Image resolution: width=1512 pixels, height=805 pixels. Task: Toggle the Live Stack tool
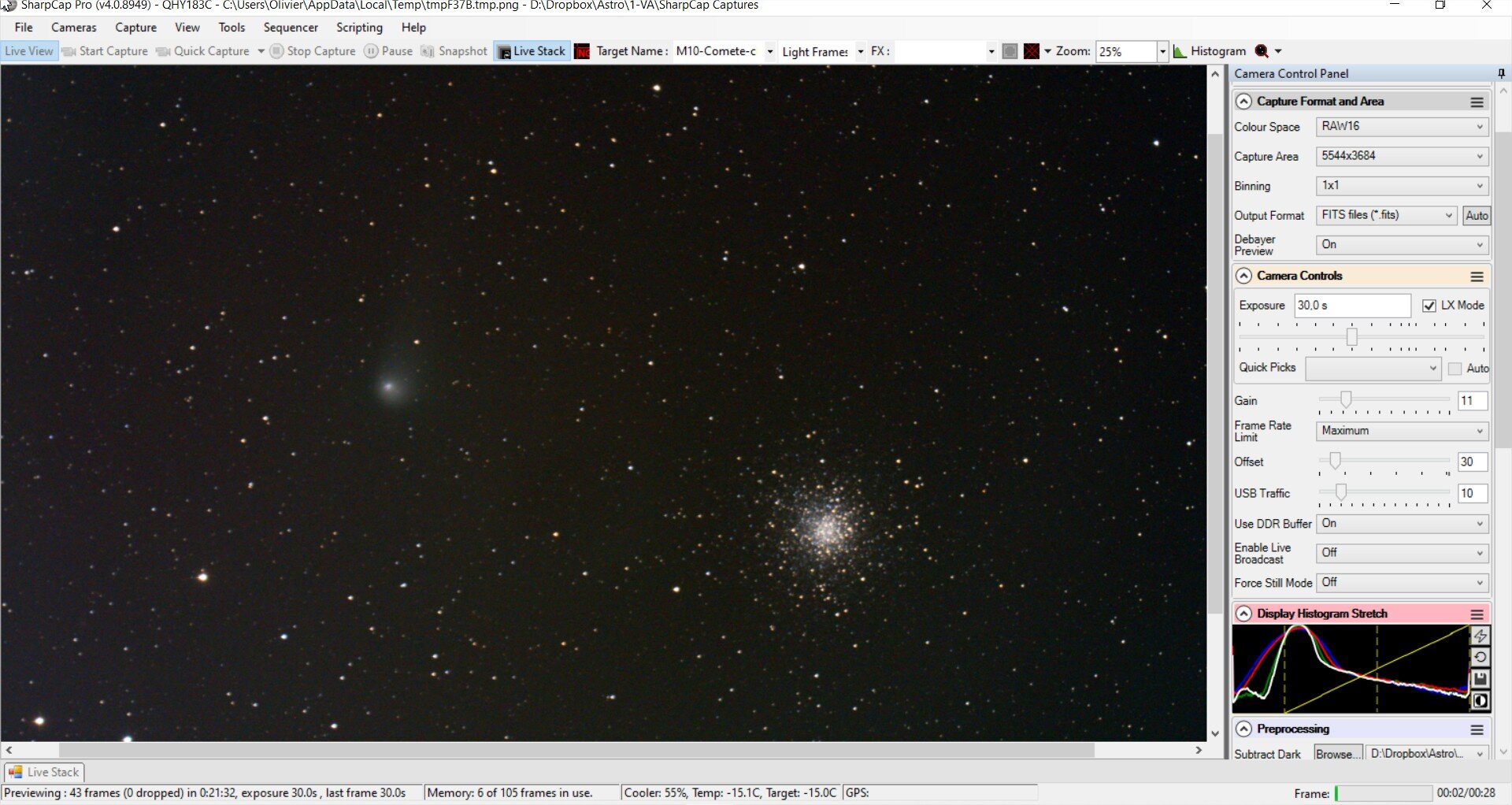[x=532, y=51]
